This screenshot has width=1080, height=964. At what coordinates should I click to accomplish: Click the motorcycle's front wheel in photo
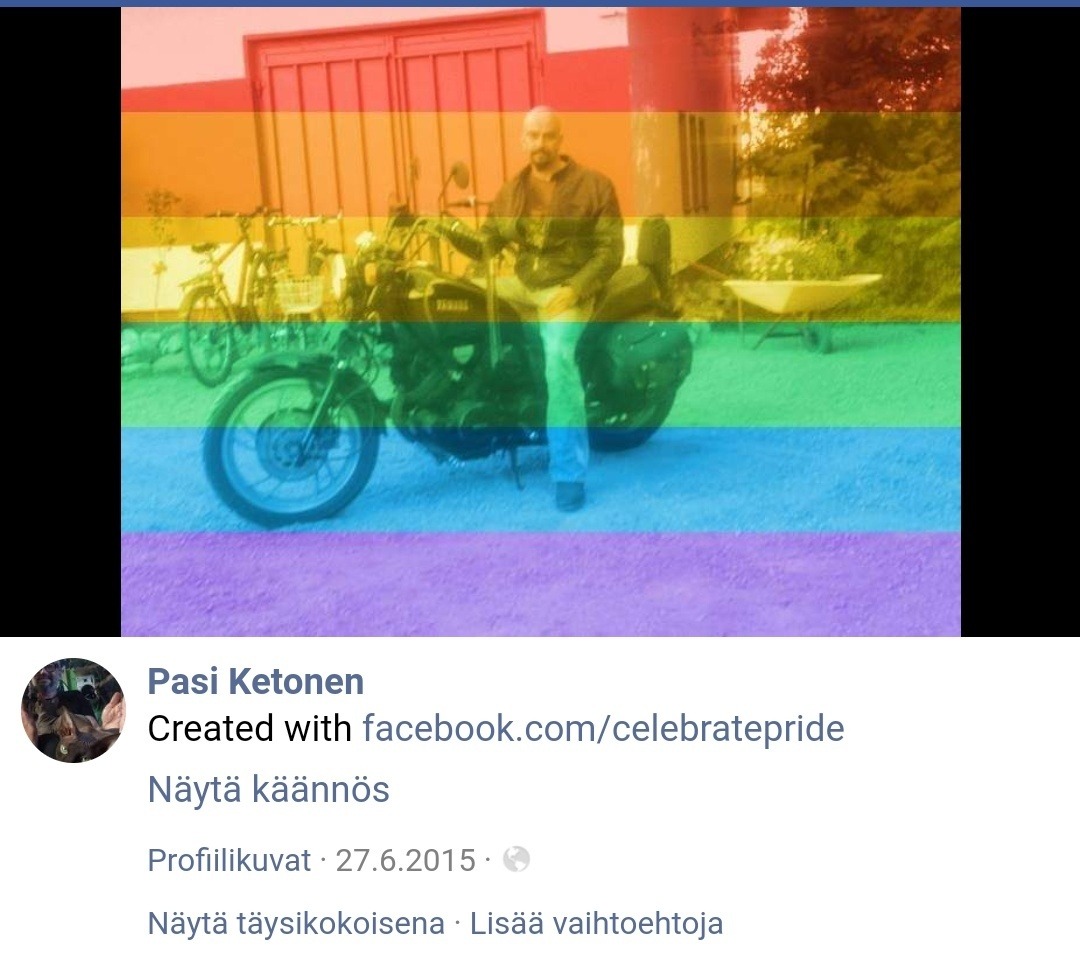(x=291, y=446)
